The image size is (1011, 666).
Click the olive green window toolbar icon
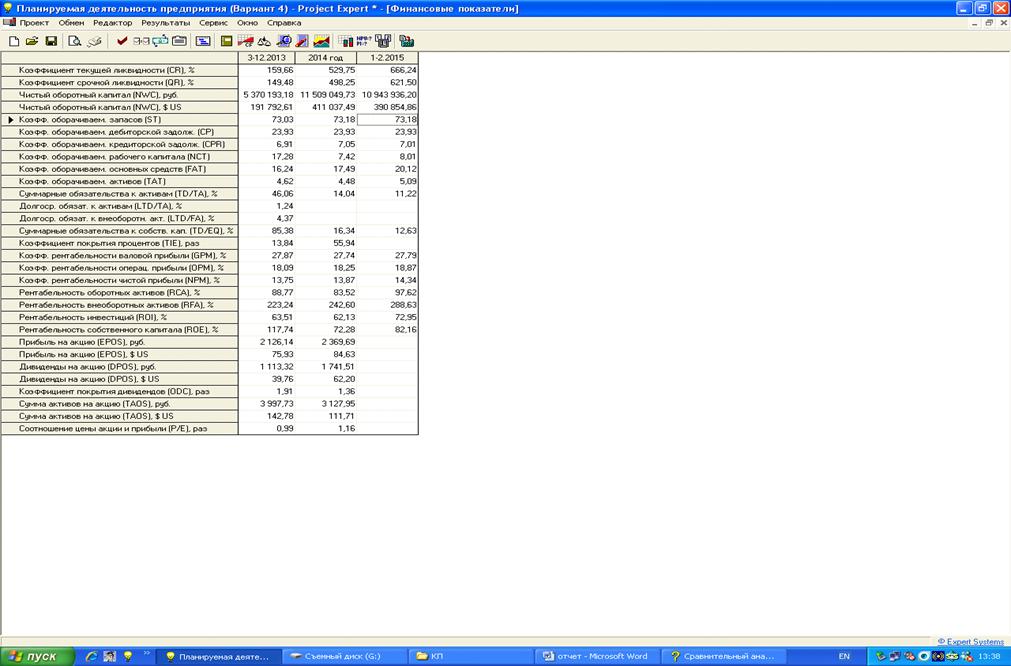[x=226, y=41]
